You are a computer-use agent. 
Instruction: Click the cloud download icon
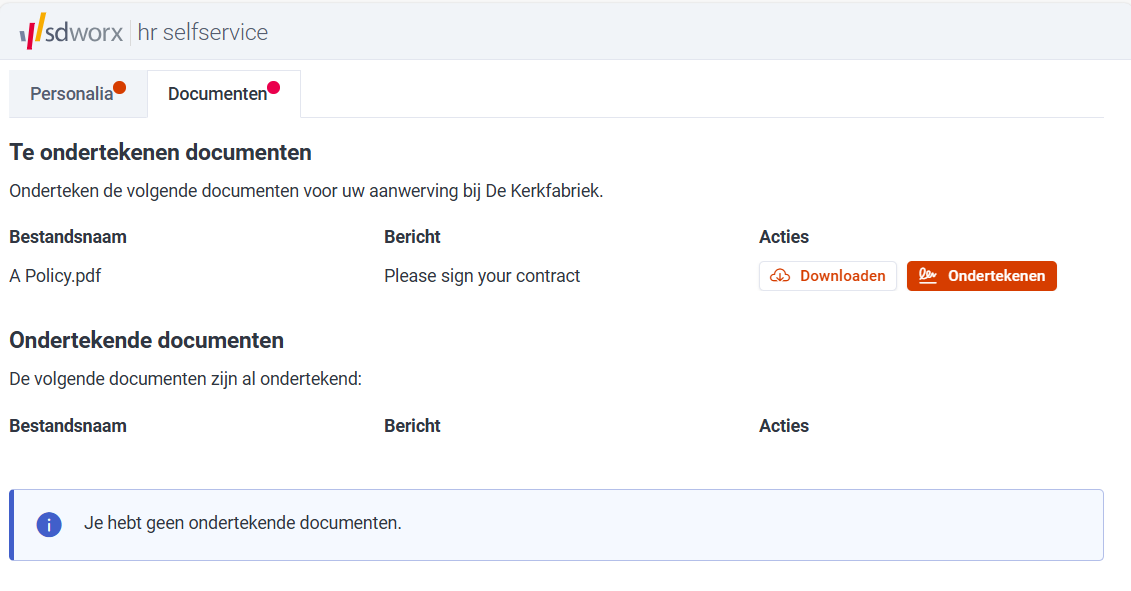(x=780, y=276)
